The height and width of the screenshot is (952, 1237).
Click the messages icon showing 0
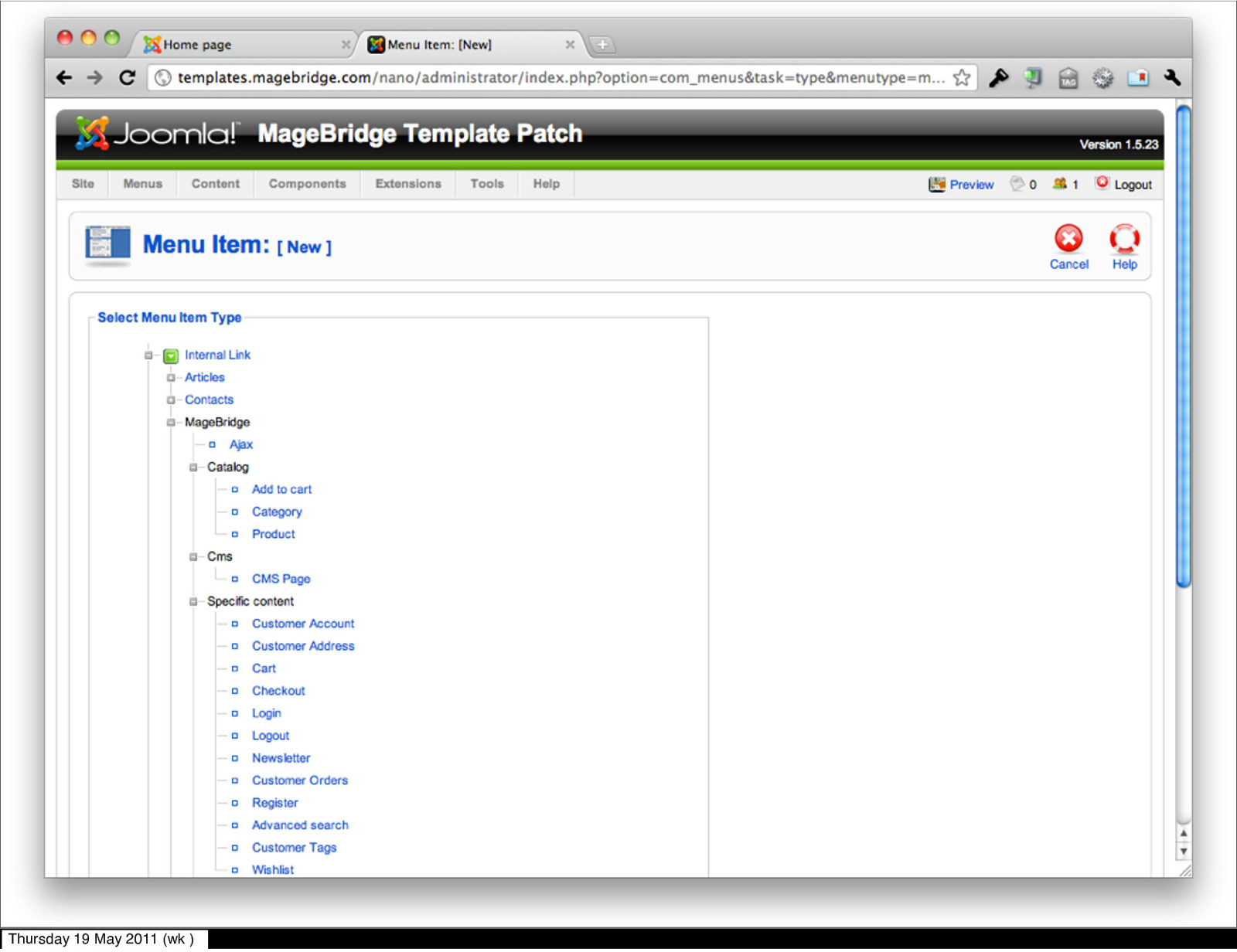1017,184
